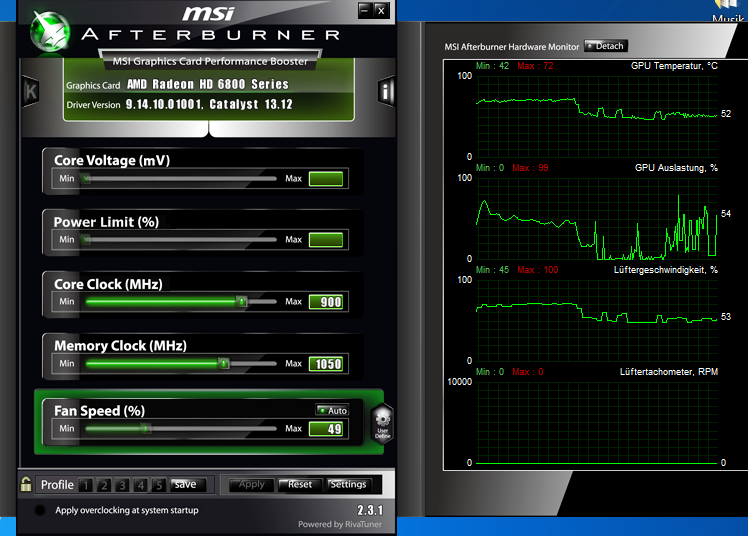Open the Kombustor K side button

point(31,91)
